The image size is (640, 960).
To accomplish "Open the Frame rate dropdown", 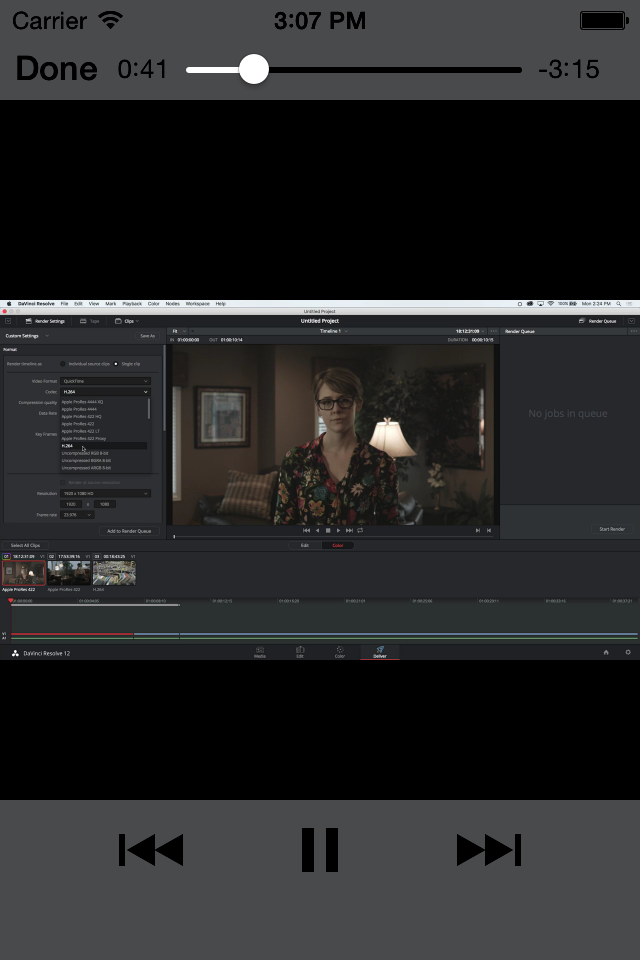I will pos(77,515).
